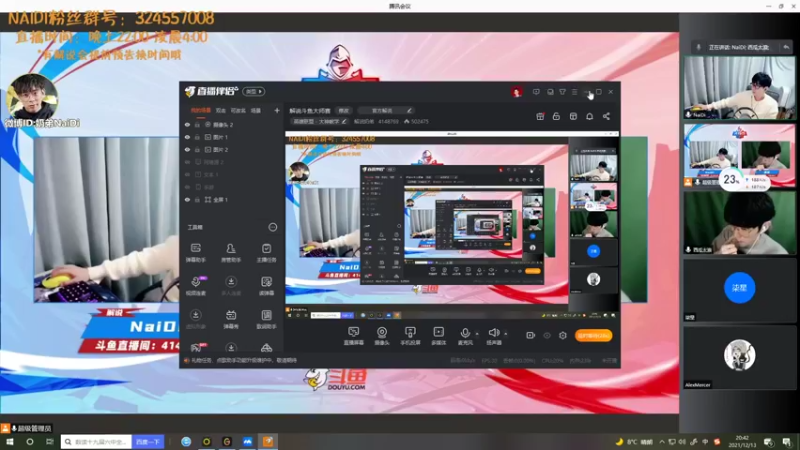
Task: Click the 修改 button beside stream title
Action: (343, 110)
